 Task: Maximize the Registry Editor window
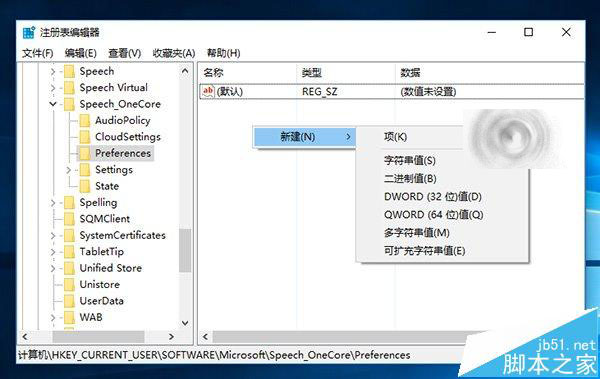[528, 32]
